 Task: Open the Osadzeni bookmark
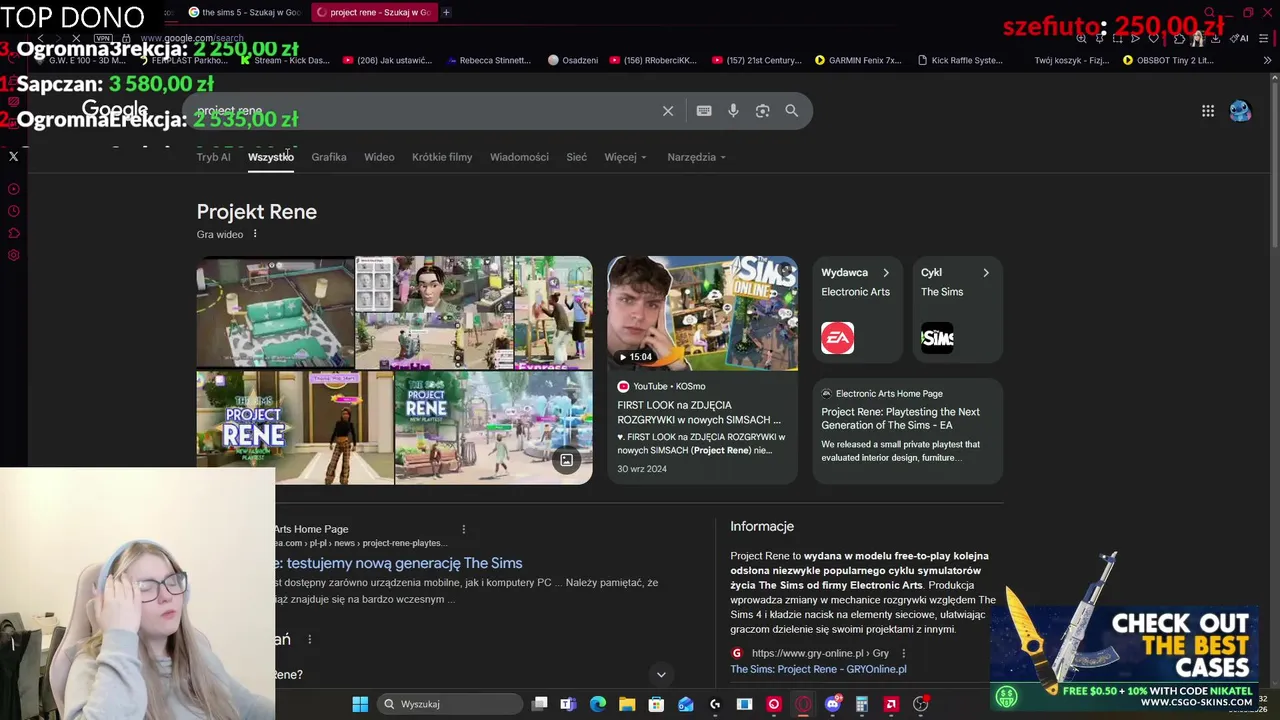[x=573, y=60]
